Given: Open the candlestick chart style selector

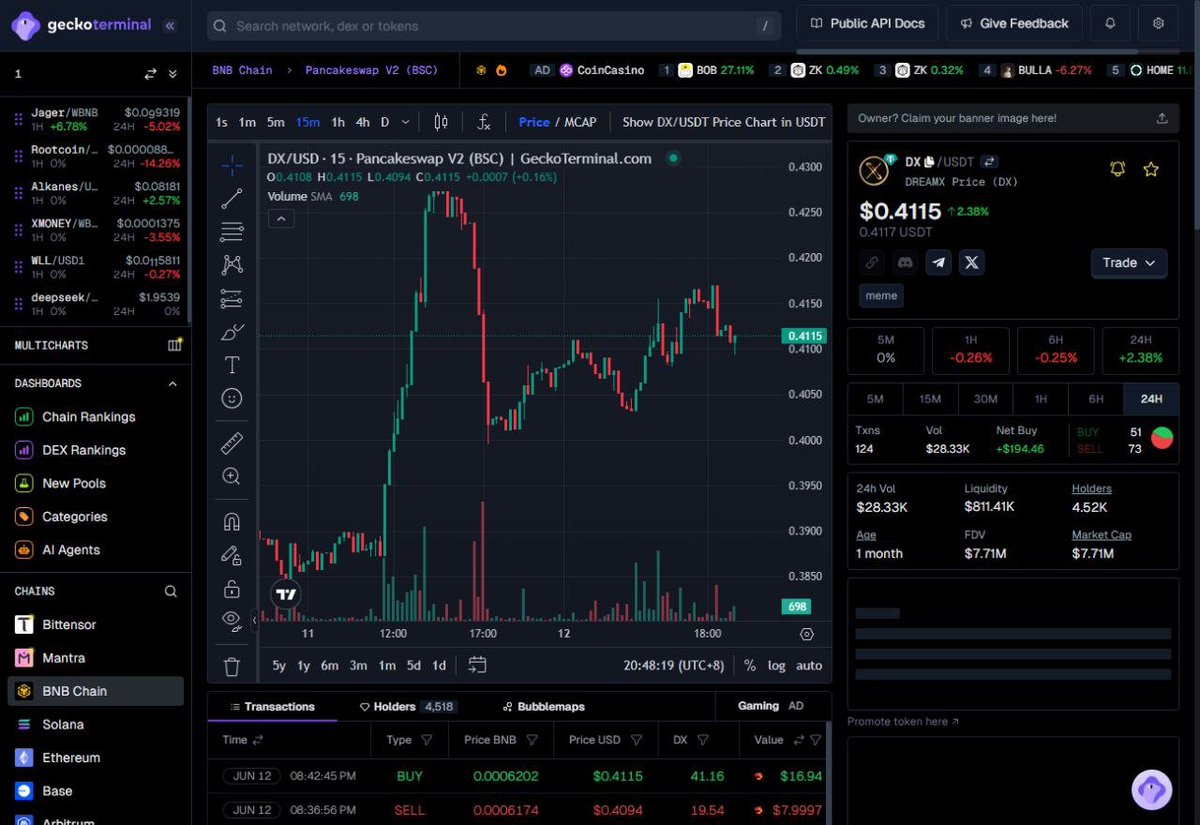Looking at the screenshot, I should (441, 122).
